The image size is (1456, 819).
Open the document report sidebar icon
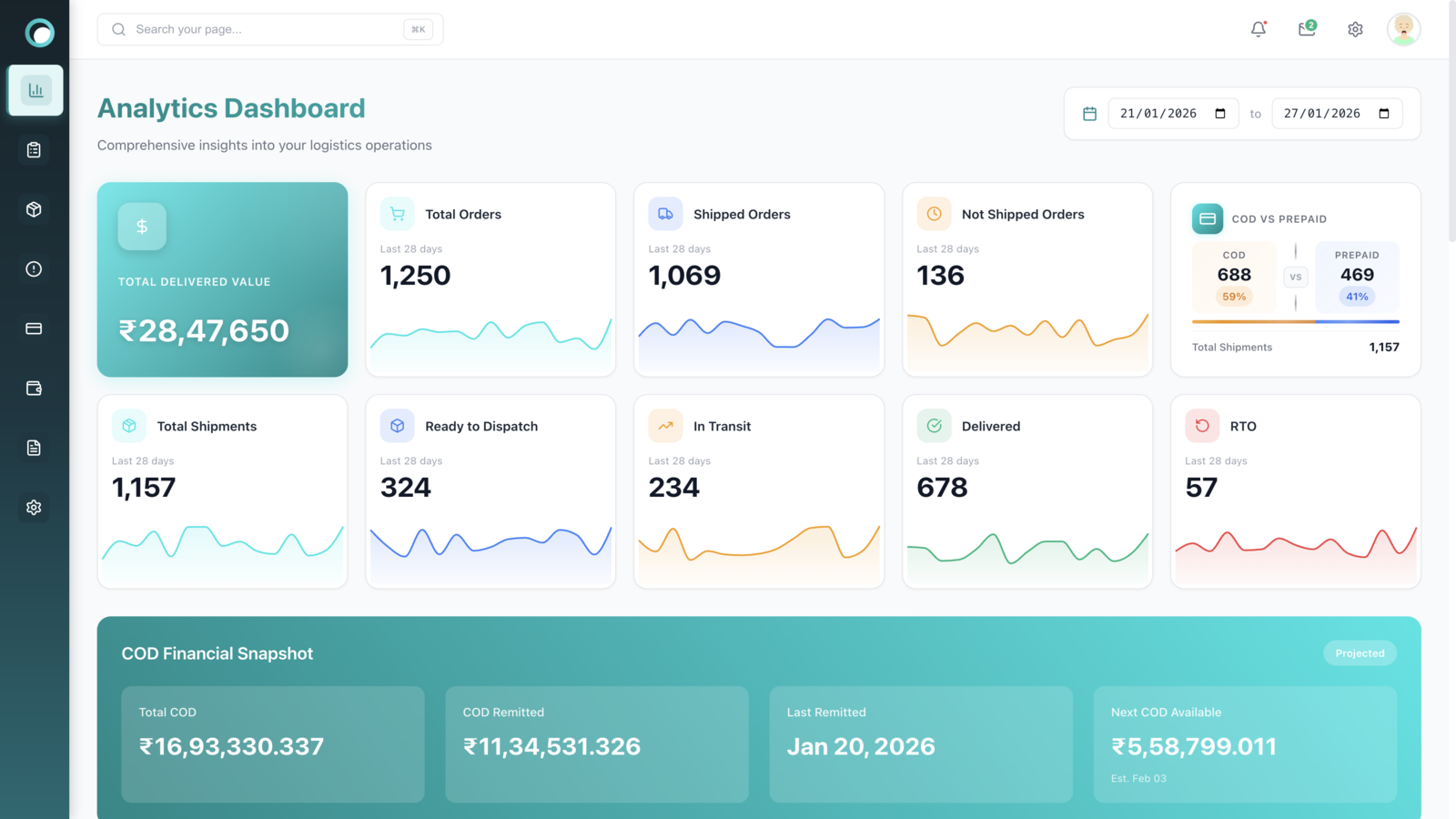point(34,448)
